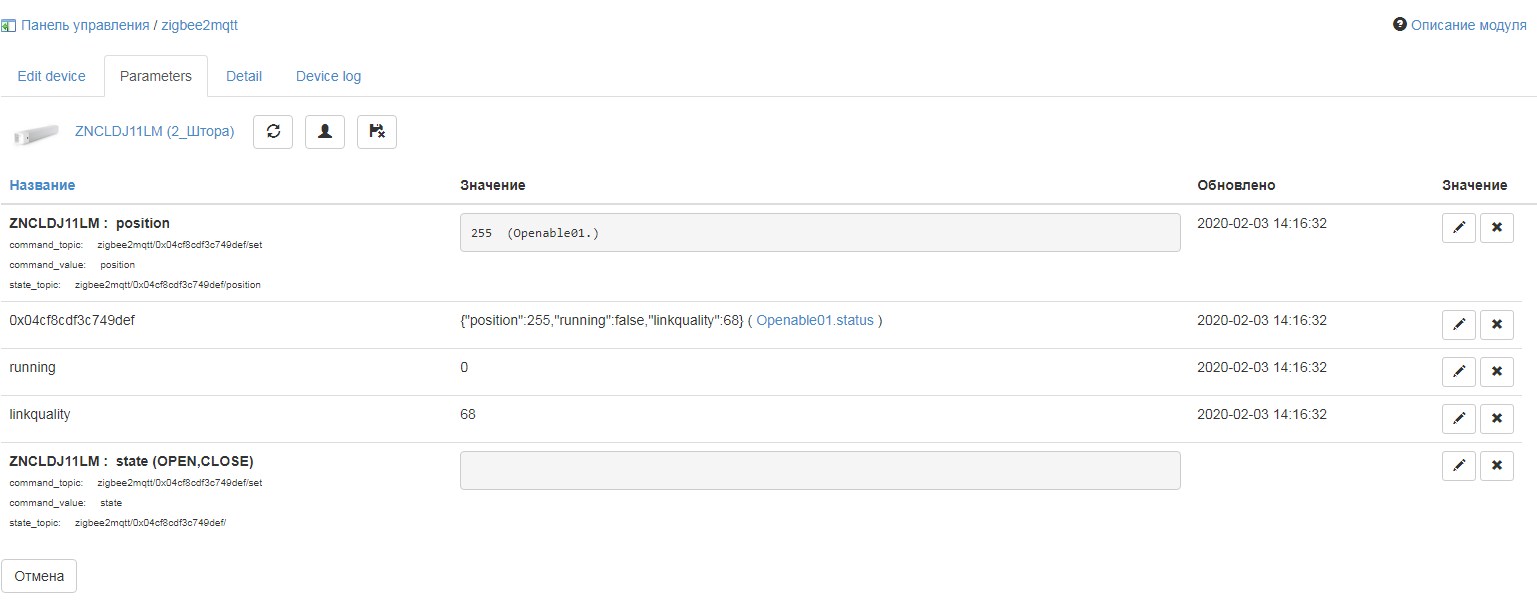The height and width of the screenshot is (607, 1537).
Task: Open the Detail tab
Action: tap(244, 76)
